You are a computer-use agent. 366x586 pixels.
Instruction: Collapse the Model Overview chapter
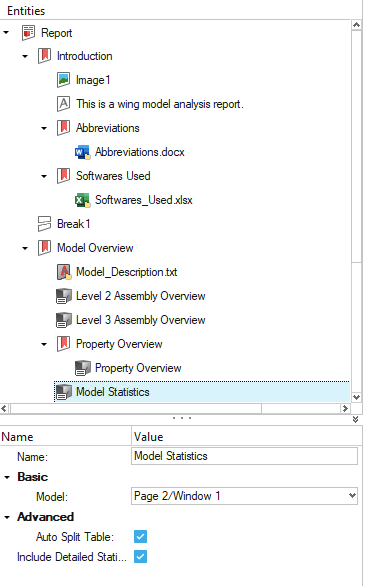[25, 248]
